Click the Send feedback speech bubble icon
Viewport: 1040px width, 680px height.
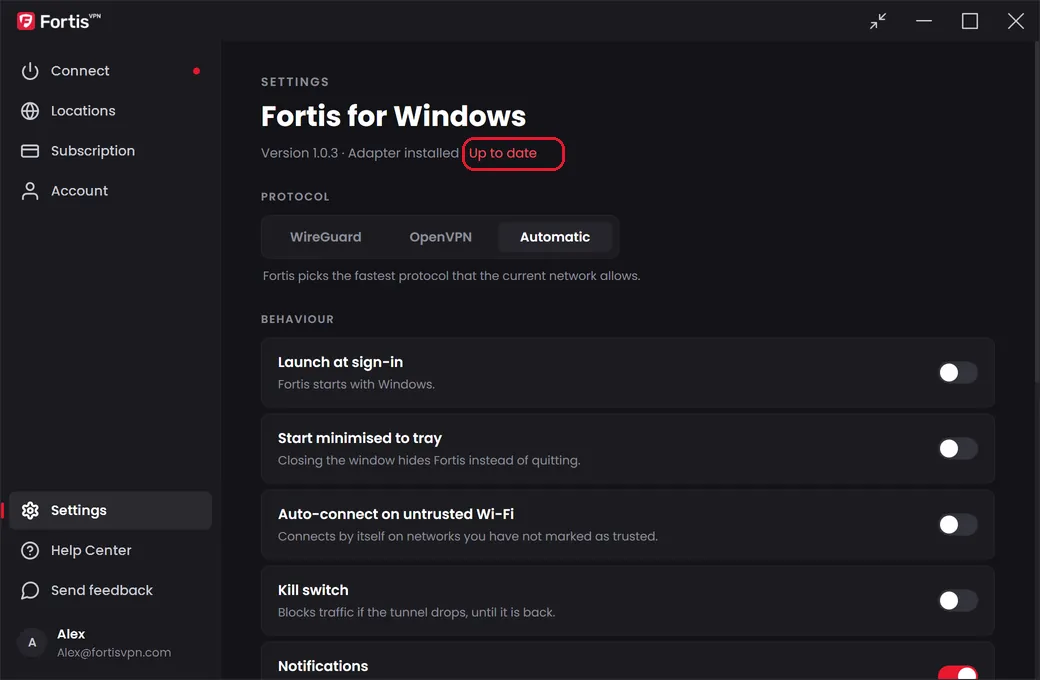[x=30, y=590]
